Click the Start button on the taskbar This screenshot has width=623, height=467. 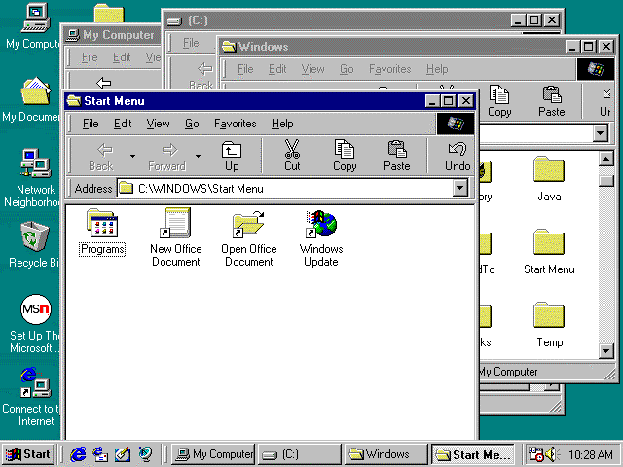pyautogui.click(x=28, y=454)
